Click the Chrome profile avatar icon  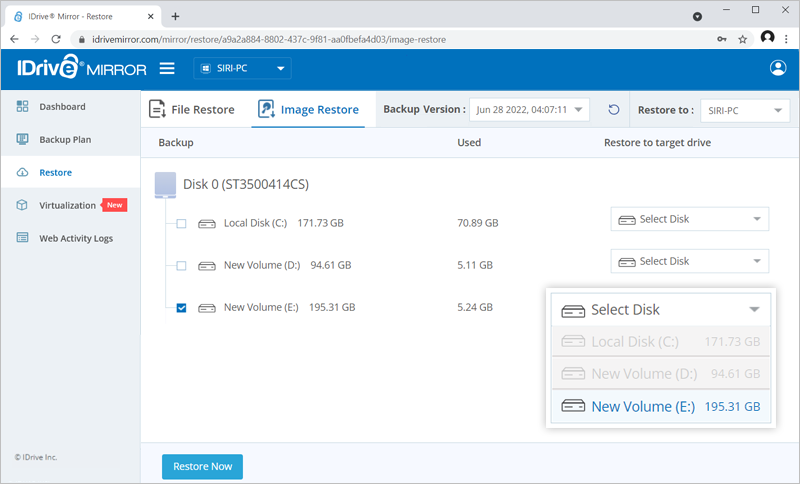(x=767, y=37)
